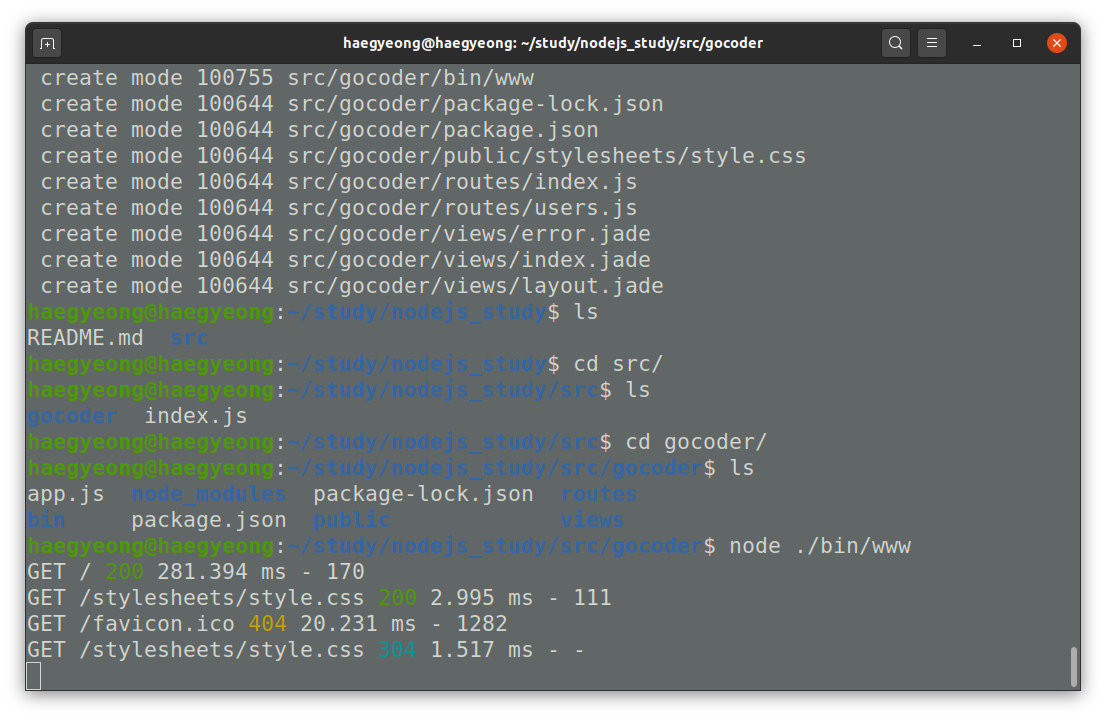
Task: Select the node_modules directory name
Action: [207, 493]
